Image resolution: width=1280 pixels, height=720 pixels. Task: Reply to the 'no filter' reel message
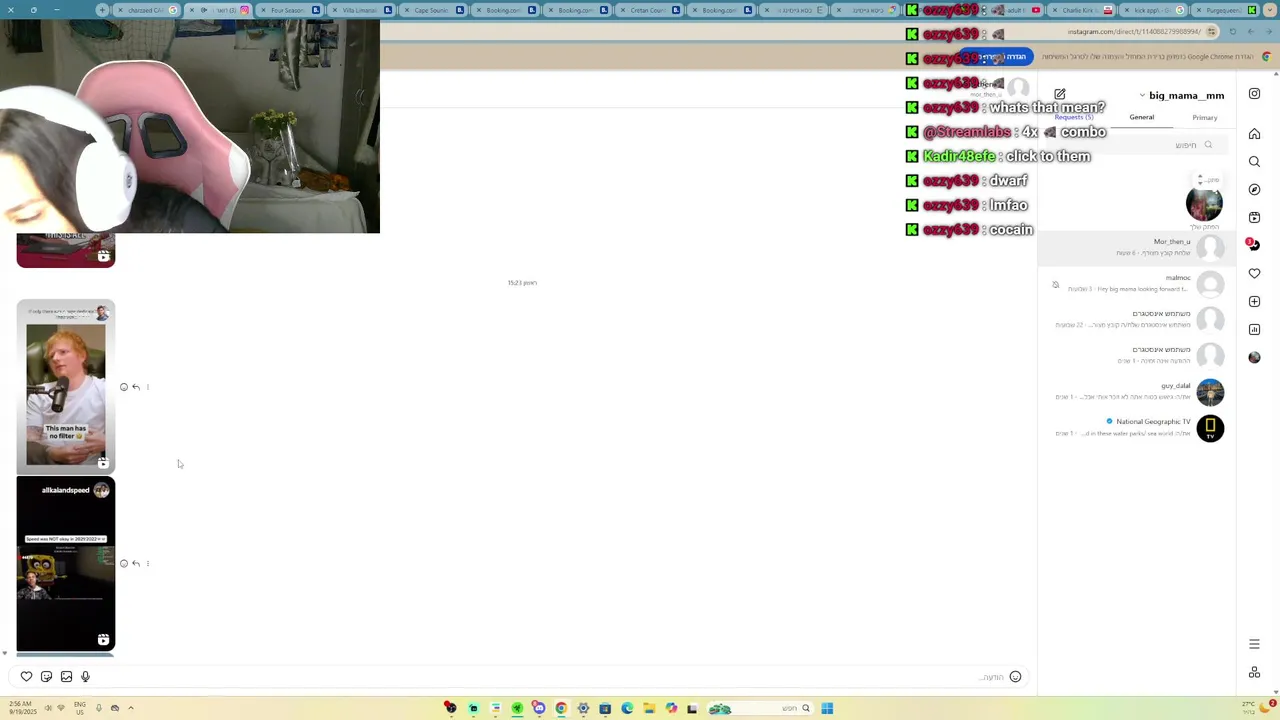pyautogui.click(x=136, y=387)
